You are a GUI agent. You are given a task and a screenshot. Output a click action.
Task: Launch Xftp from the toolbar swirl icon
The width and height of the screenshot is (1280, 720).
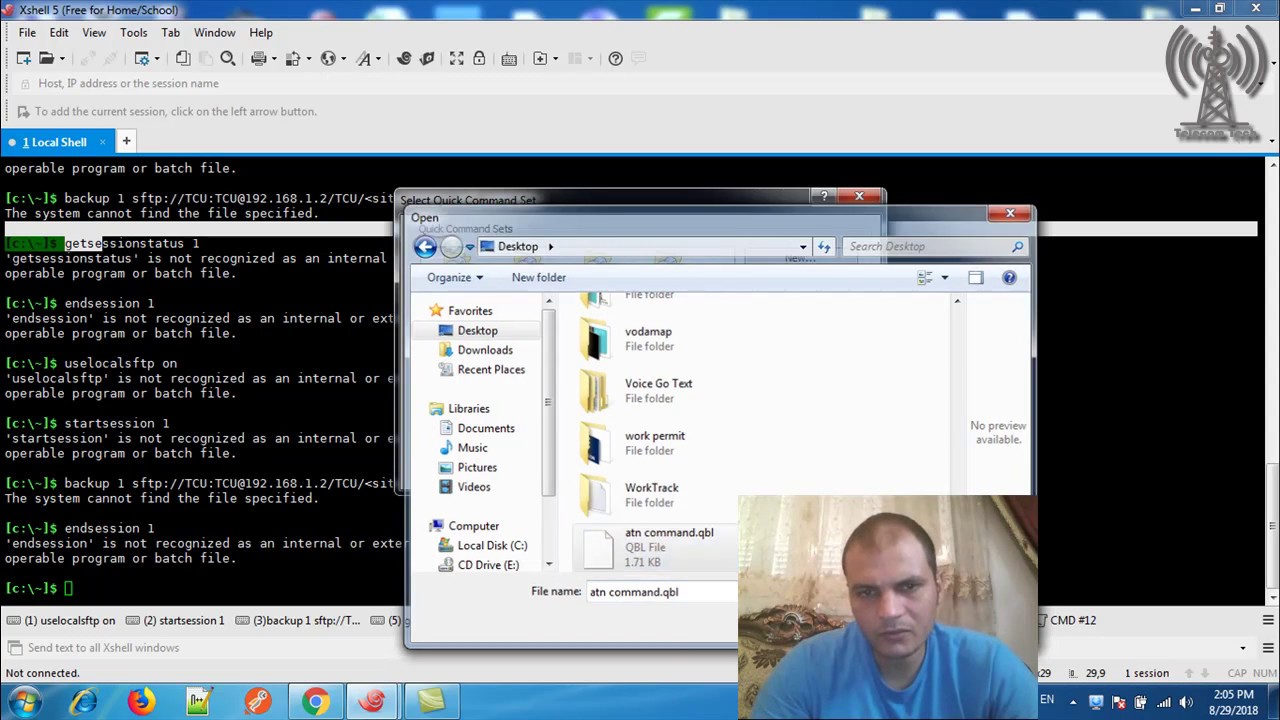(x=404, y=58)
